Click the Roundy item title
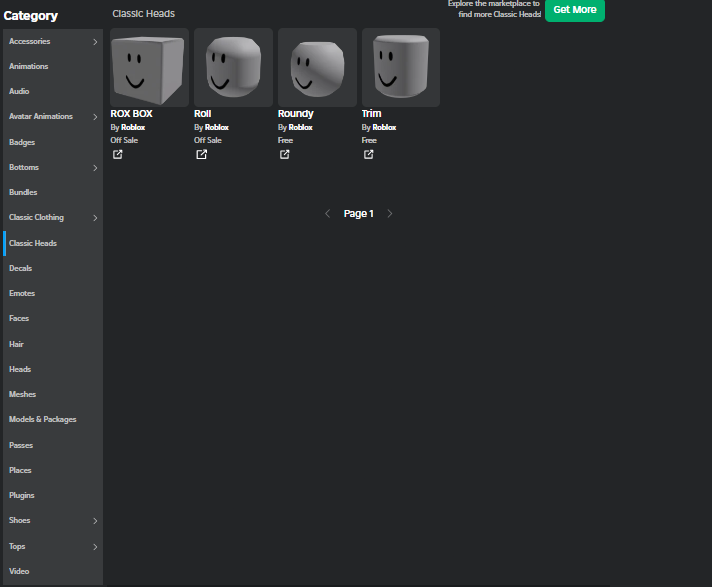The width and height of the screenshot is (712, 587). (x=296, y=113)
